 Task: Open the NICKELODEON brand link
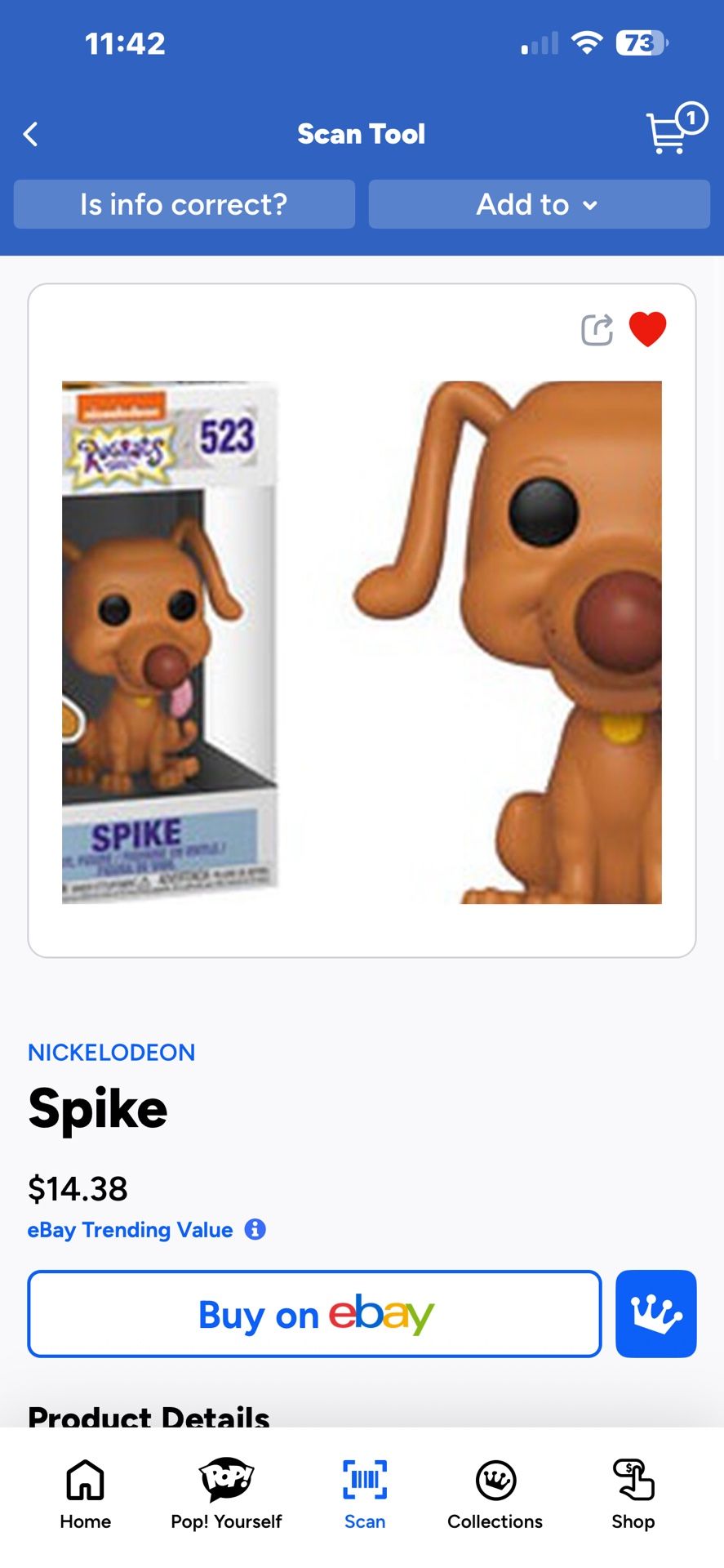(x=112, y=1052)
